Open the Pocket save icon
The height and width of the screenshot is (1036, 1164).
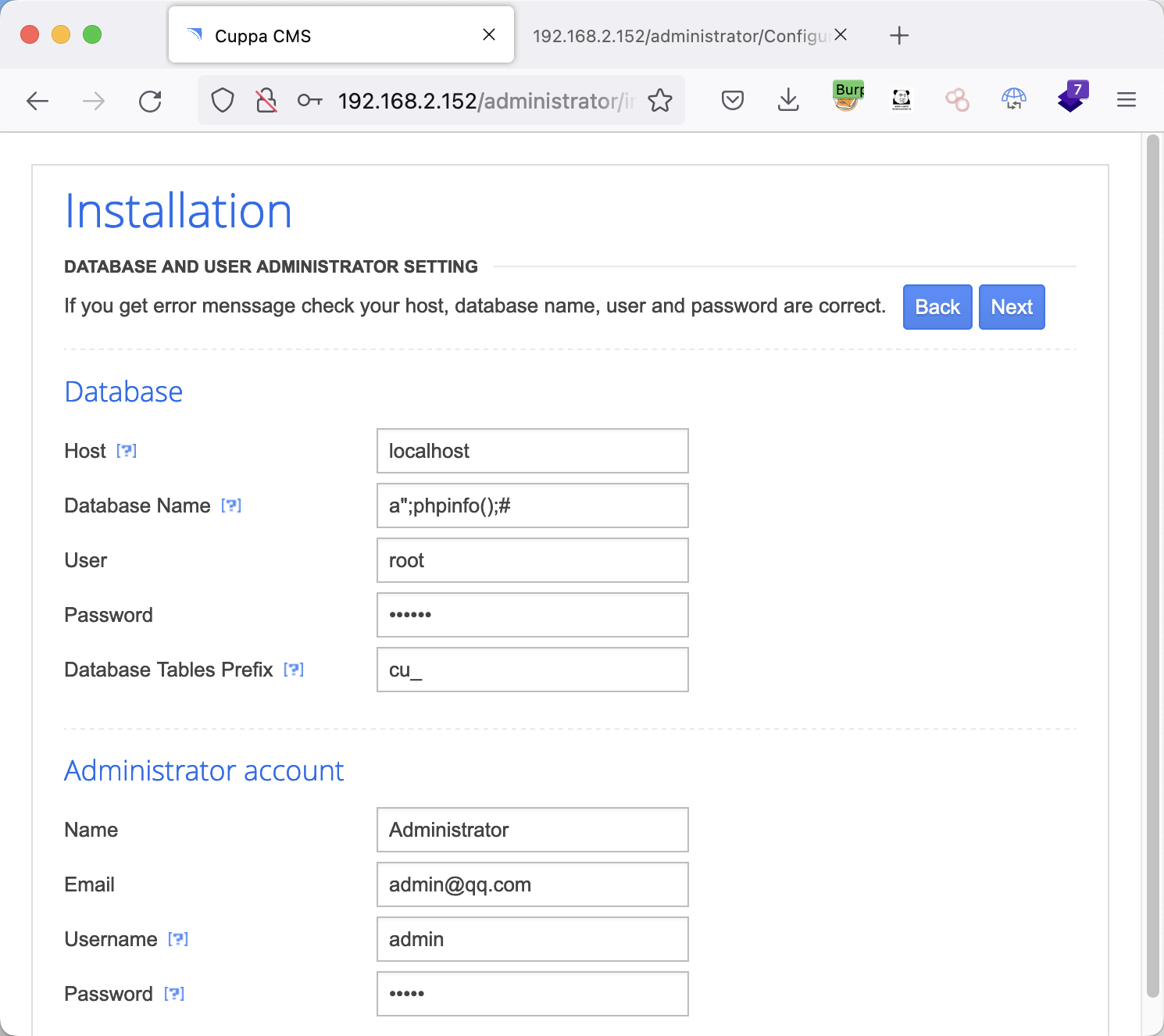click(x=732, y=101)
